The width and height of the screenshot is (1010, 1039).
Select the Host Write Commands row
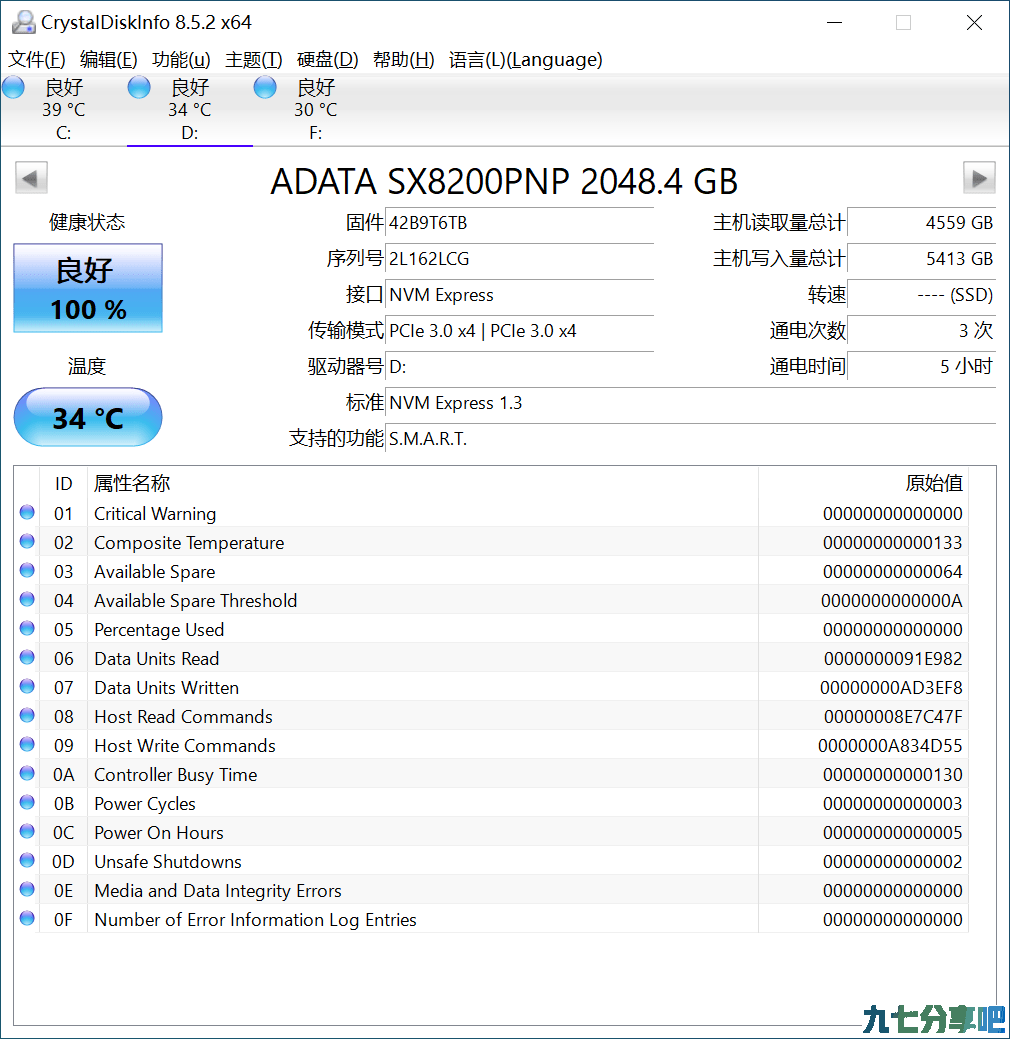[x=491, y=745]
